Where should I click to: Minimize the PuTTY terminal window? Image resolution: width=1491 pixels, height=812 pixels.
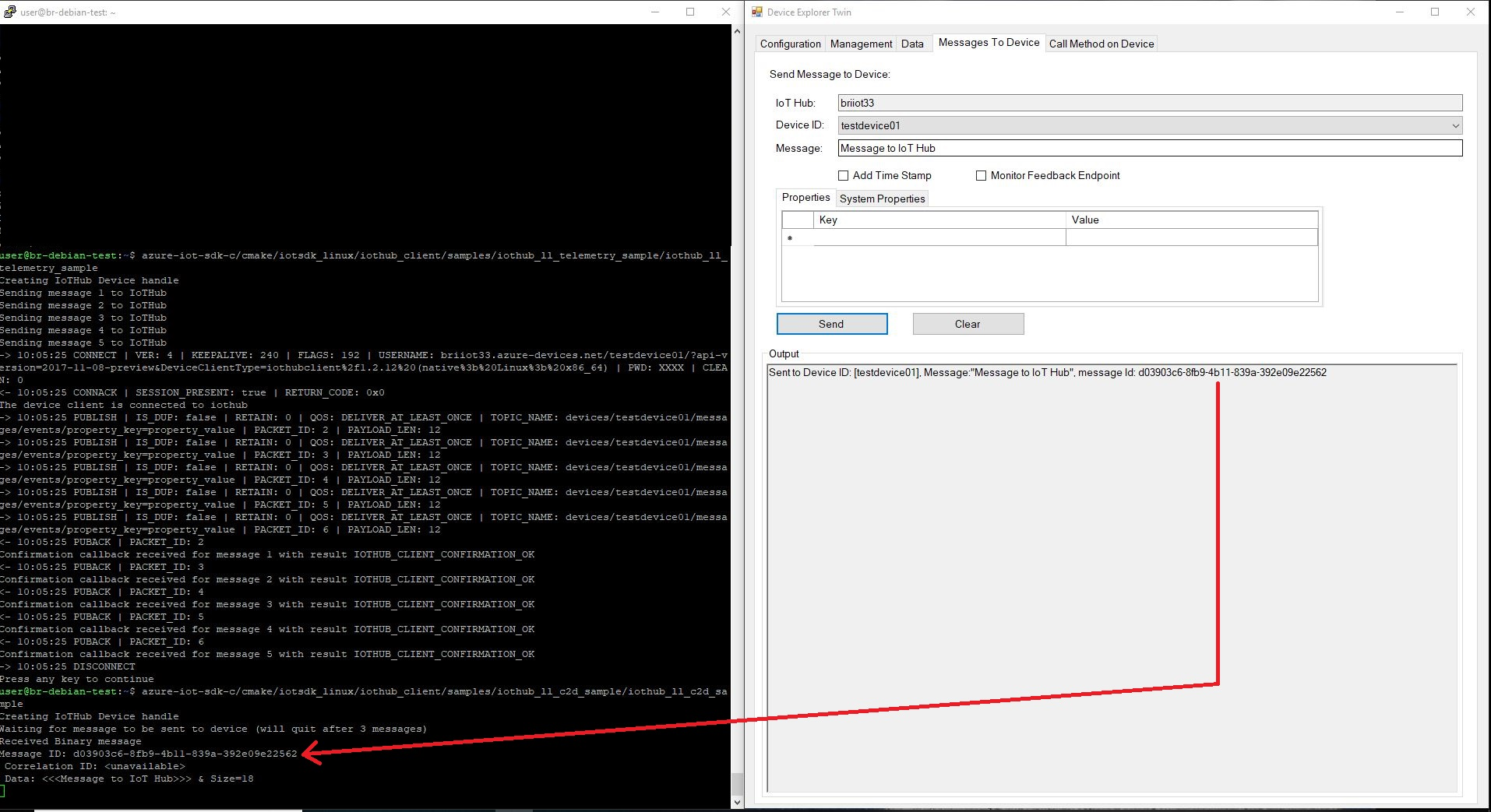point(655,12)
